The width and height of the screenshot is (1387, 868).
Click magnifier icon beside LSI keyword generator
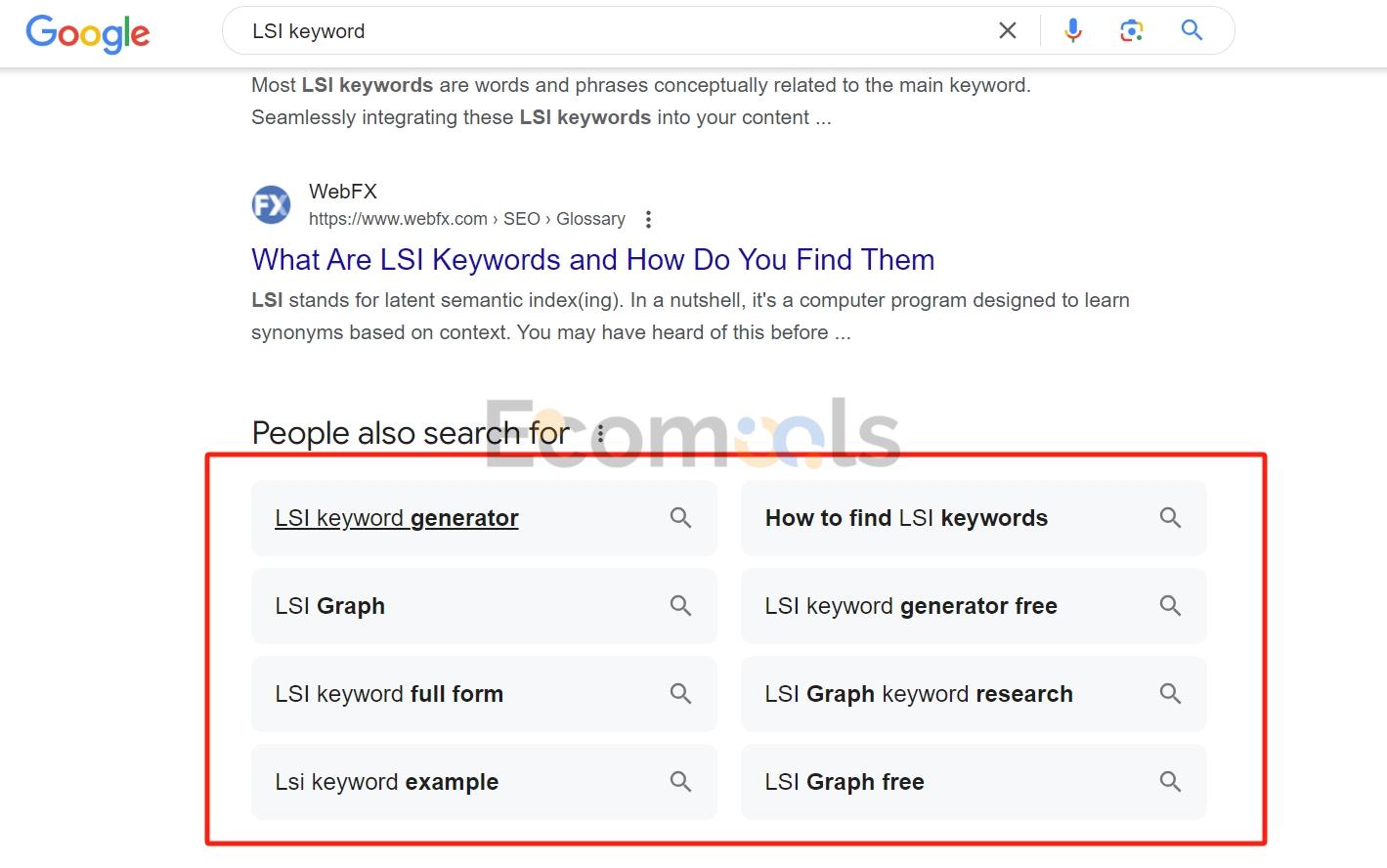681,518
